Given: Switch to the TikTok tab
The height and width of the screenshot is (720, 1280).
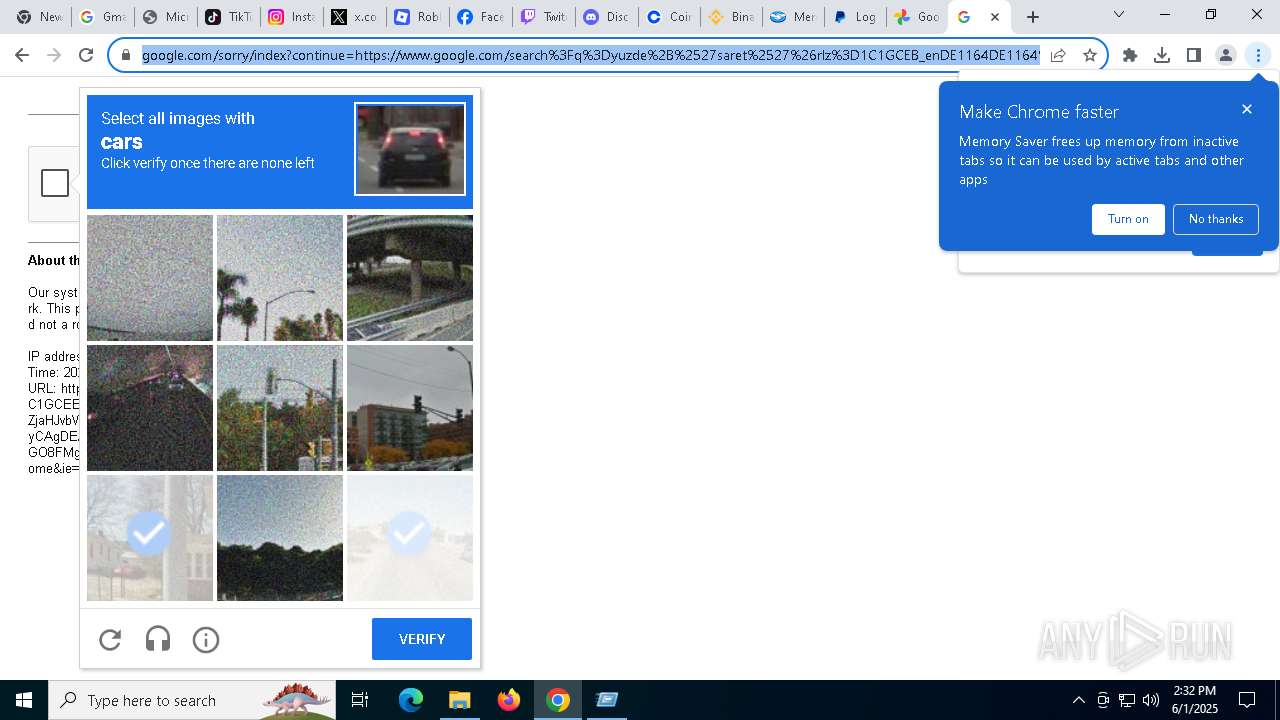Looking at the screenshot, I should (228, 17).
